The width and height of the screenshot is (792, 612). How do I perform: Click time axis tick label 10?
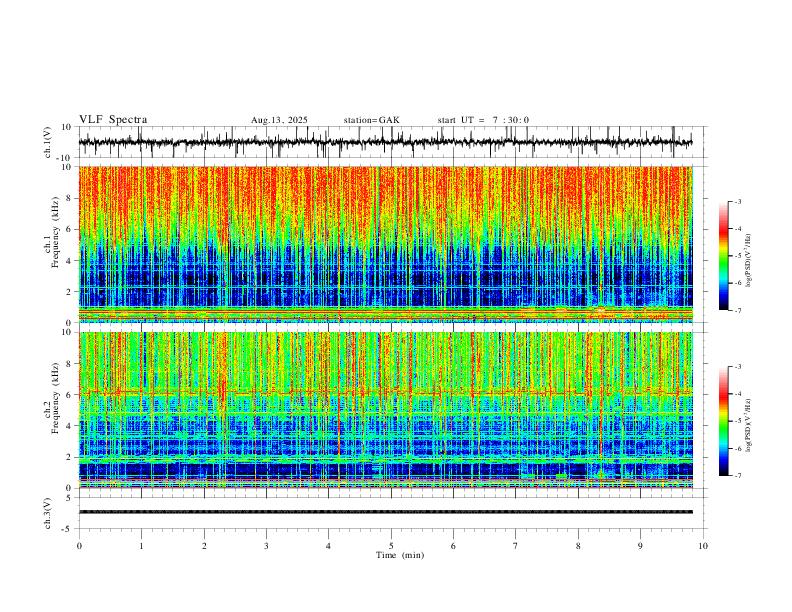coord(703,546)
